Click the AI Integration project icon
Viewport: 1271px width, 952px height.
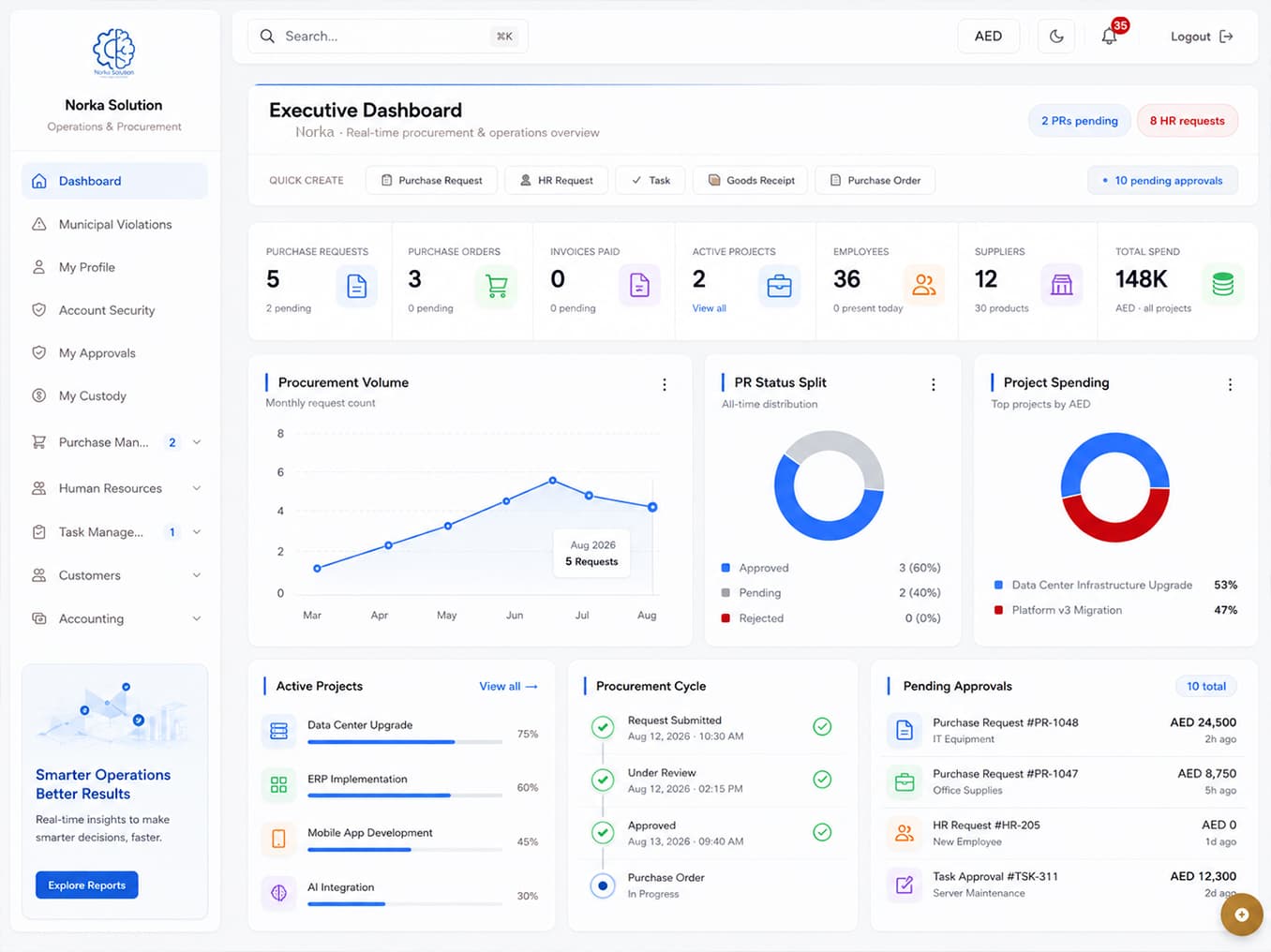point(279,893)
